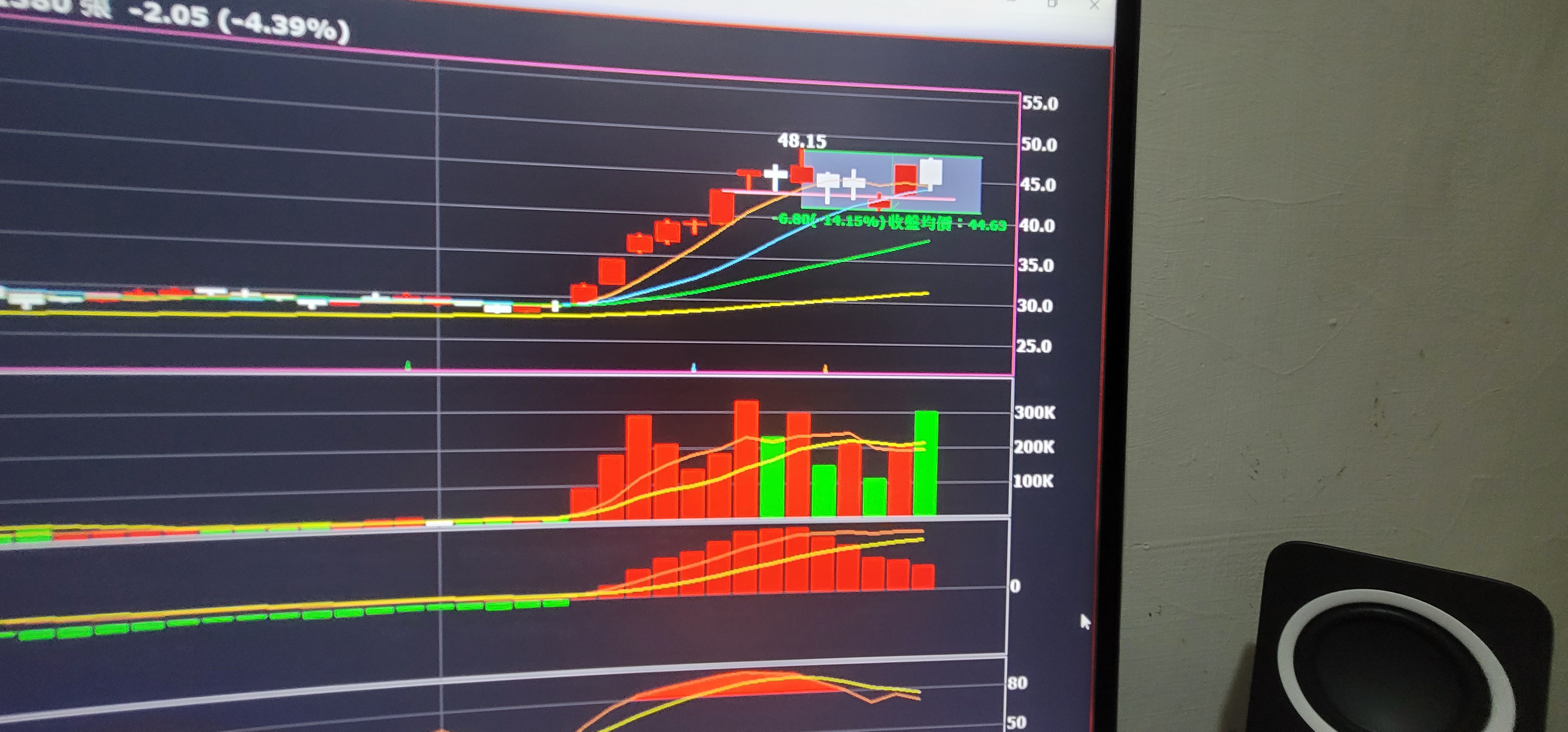Click the orange marker on time axis

(825, 368)
